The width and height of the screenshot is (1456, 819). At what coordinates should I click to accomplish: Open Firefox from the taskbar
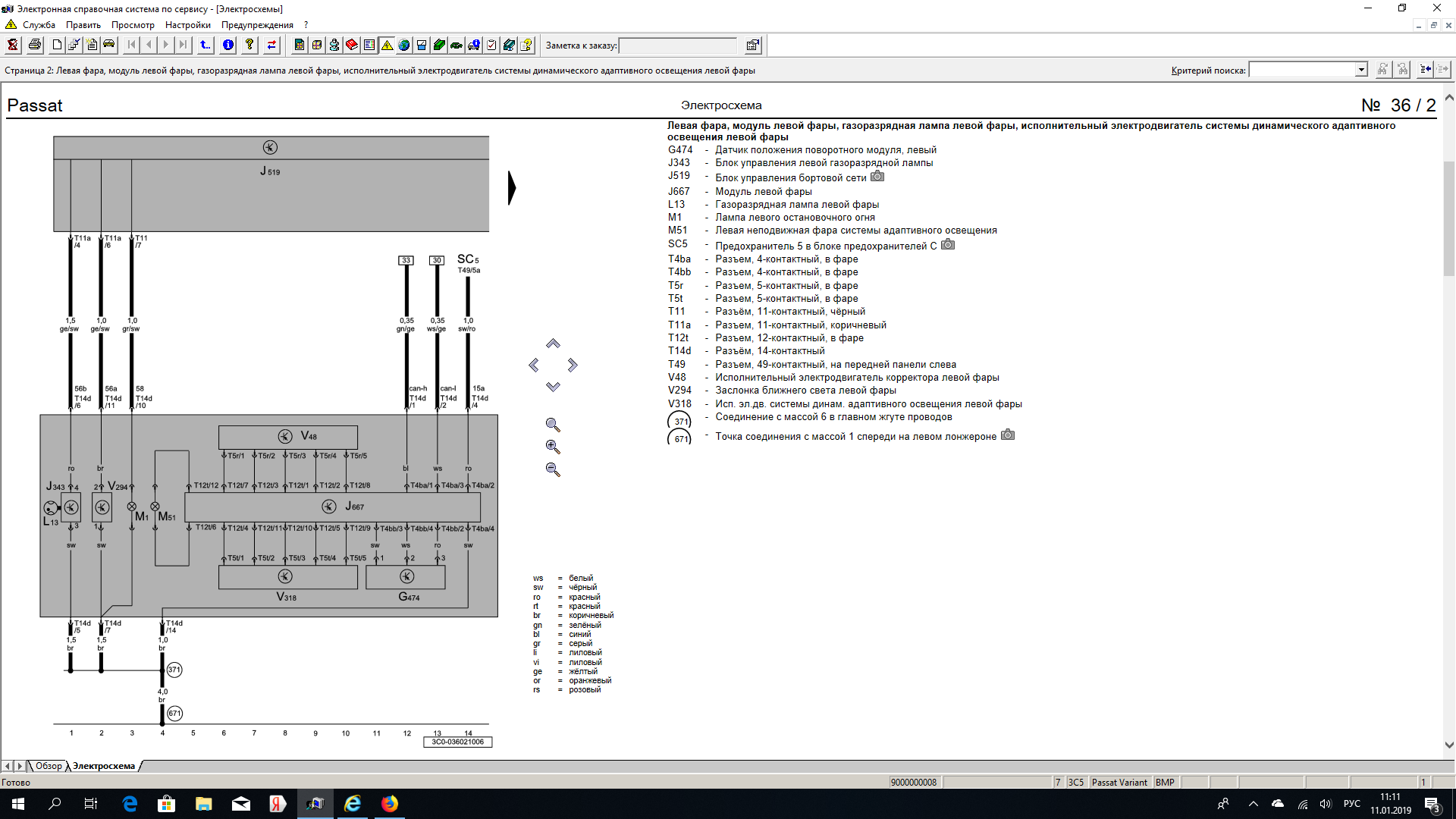[390, 804]
